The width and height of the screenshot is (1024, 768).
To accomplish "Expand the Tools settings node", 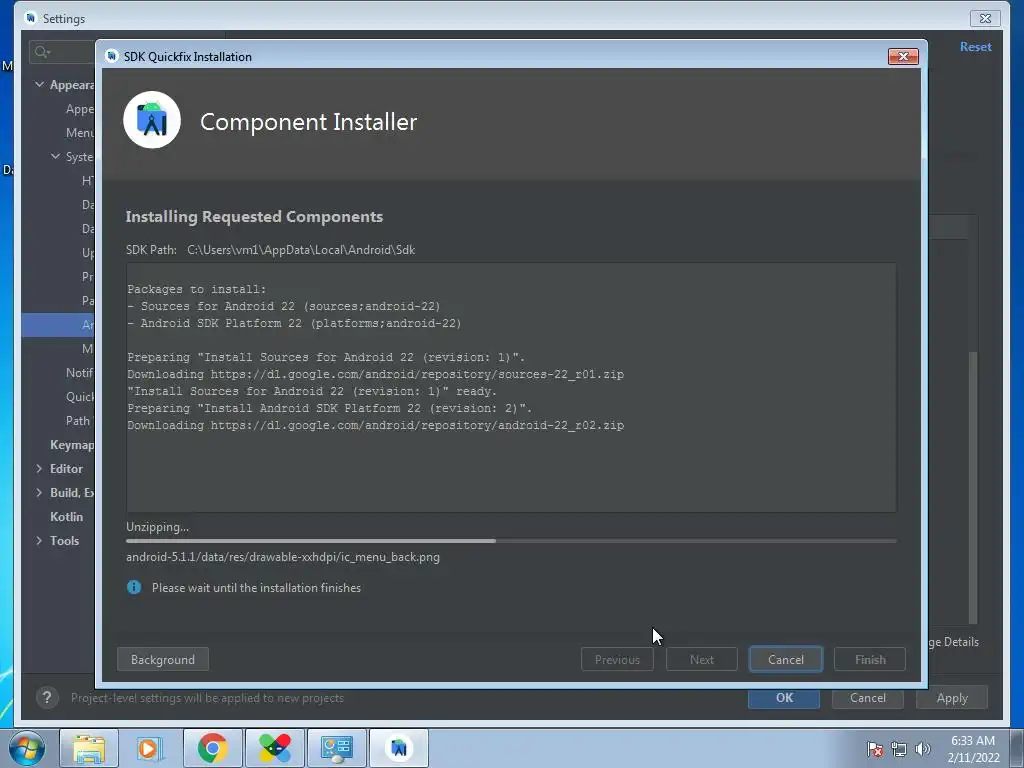I will 39,540.
